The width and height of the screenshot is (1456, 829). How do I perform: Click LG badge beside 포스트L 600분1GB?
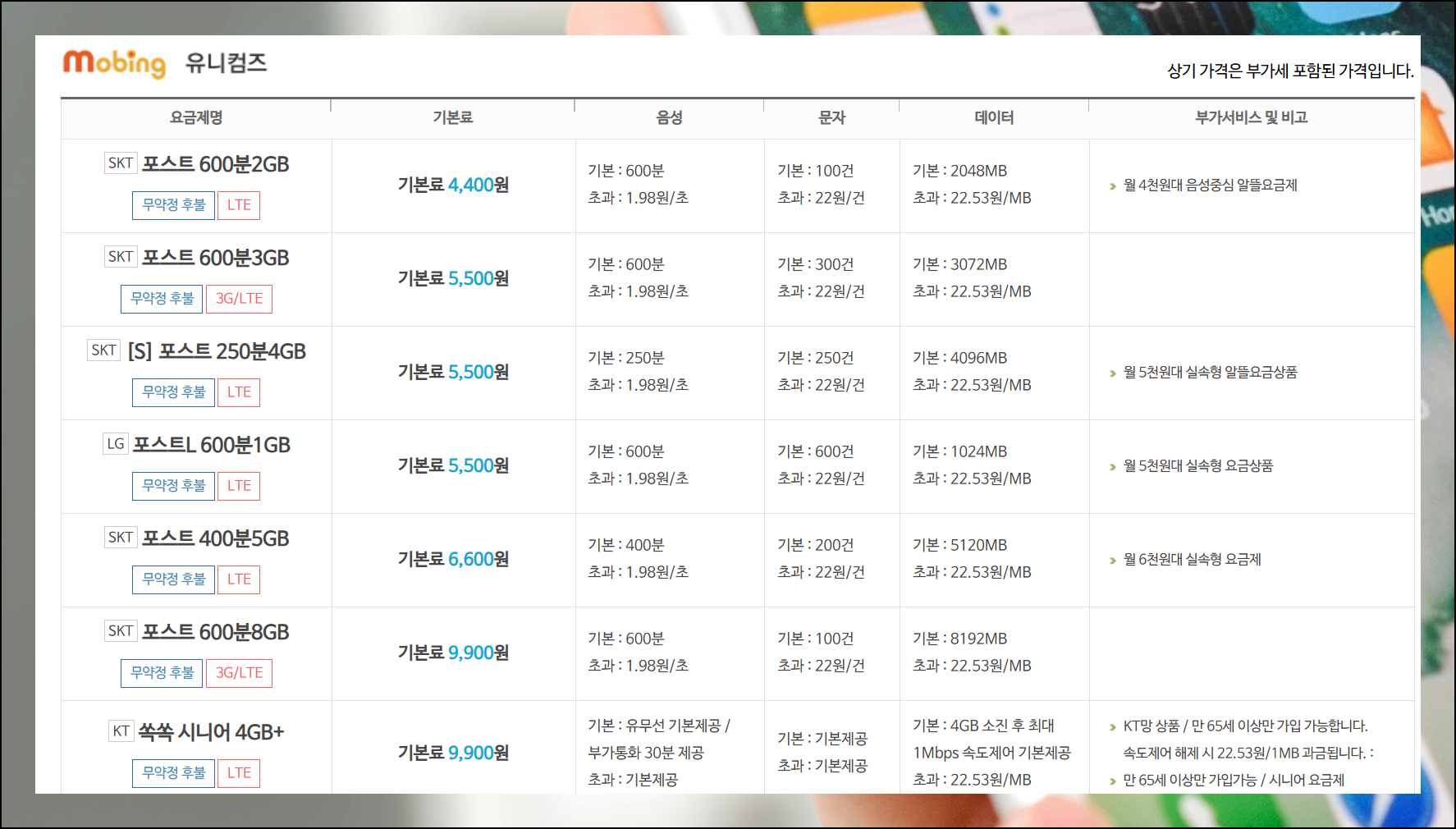coord(116,443)
